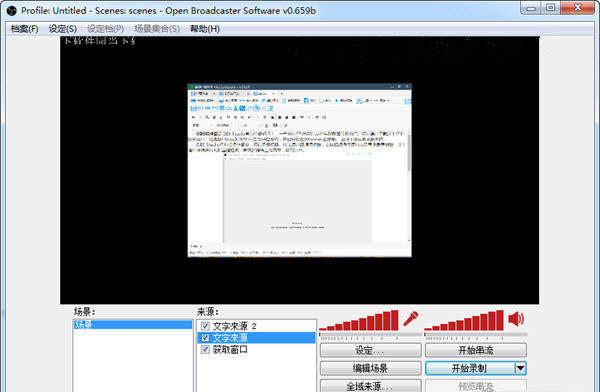
Task: Close the OBS window
Action: coord(578,8)
